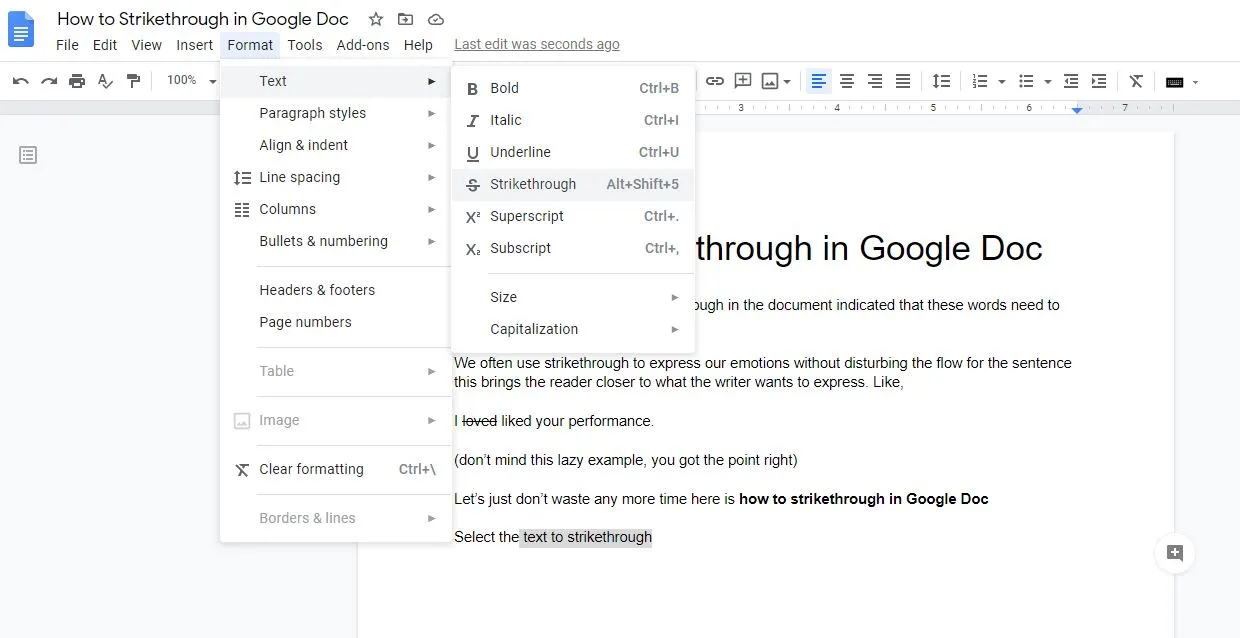Click the Insert image icon
The width and height of the screenshot is (1240, 638).
point(770,81)
